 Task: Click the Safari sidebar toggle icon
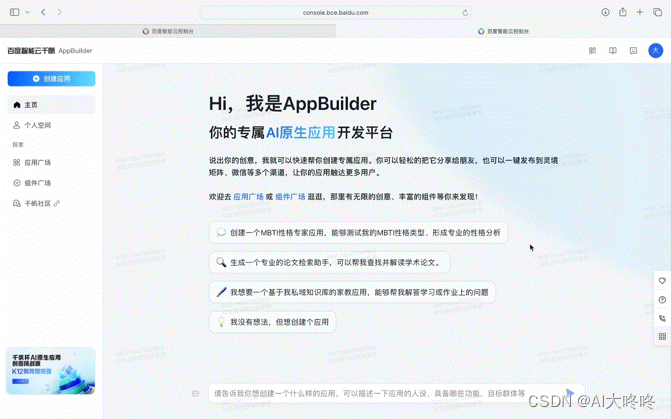pos(15,12)
